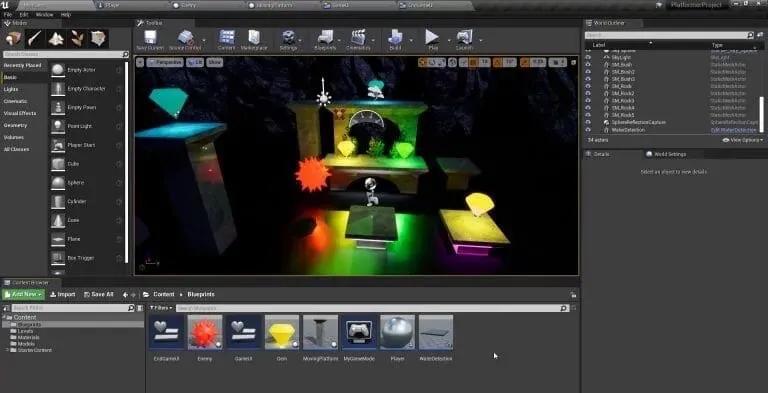
Task: Open the Marketplace toolbar icon
Action: pyautogui.click(x=254, y=39)
